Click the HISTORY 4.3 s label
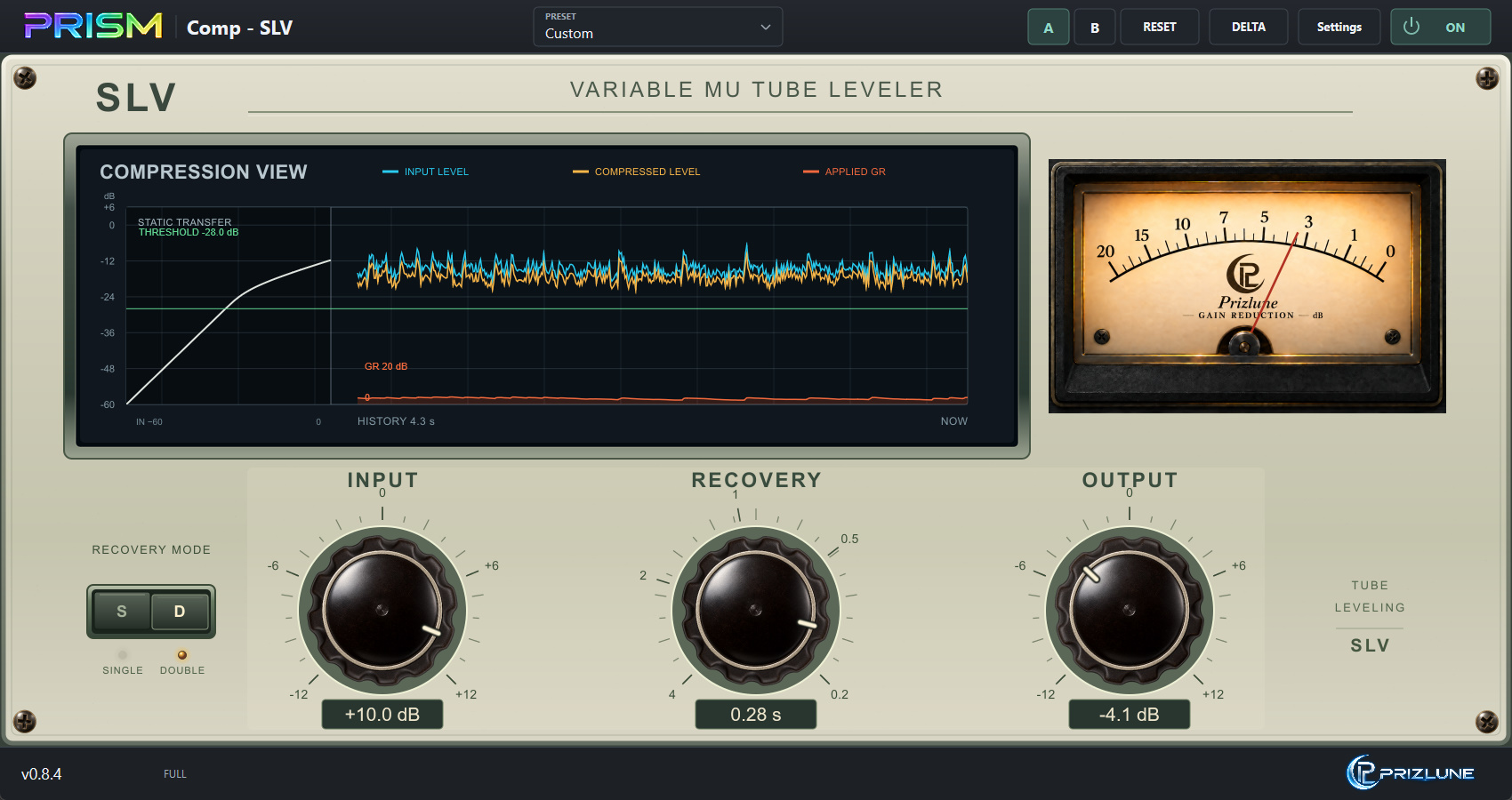1512x800 pixels. click(396, 421)
